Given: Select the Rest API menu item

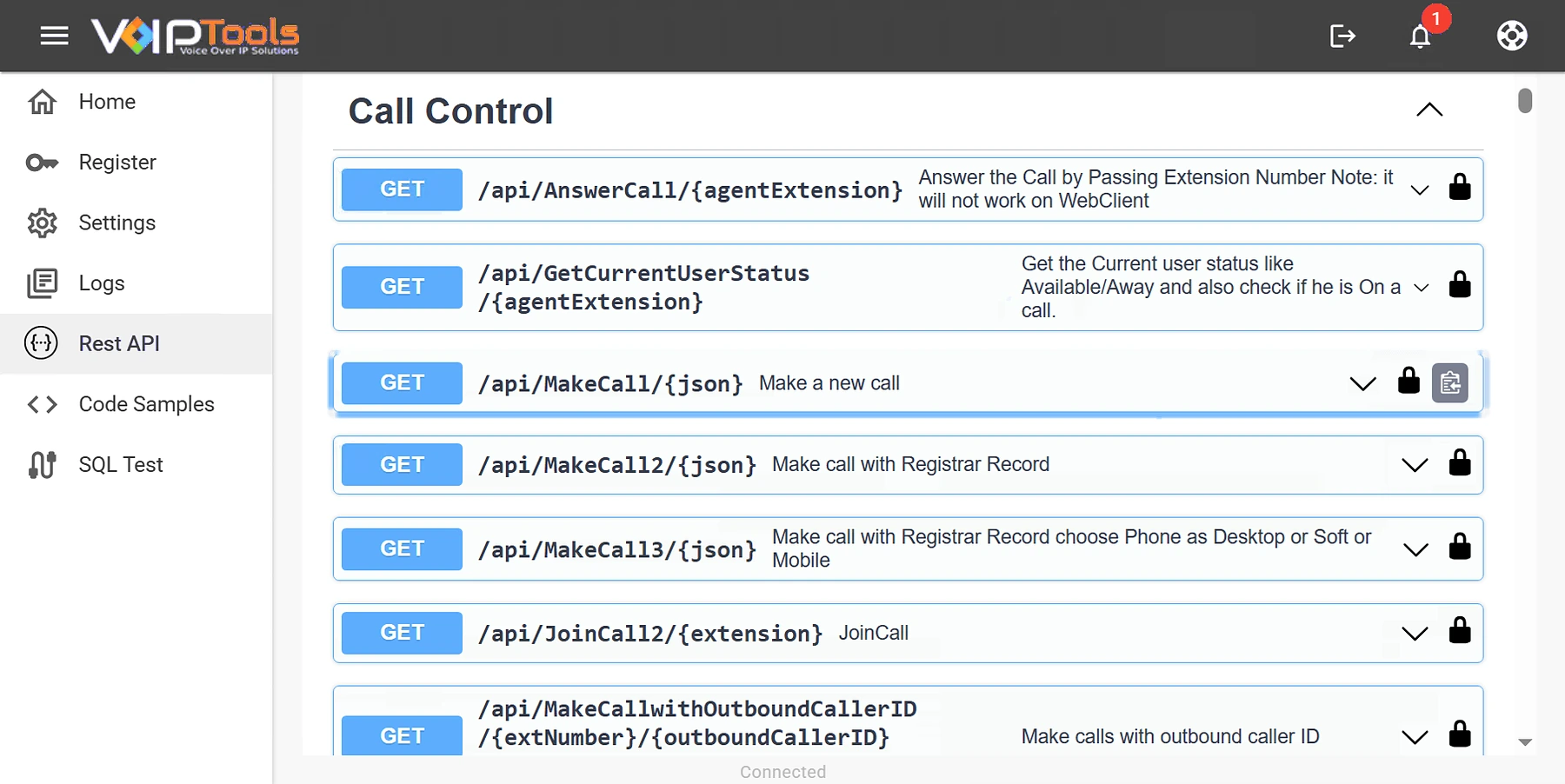Looking at the screenshot, I should [x=137, y=343].
